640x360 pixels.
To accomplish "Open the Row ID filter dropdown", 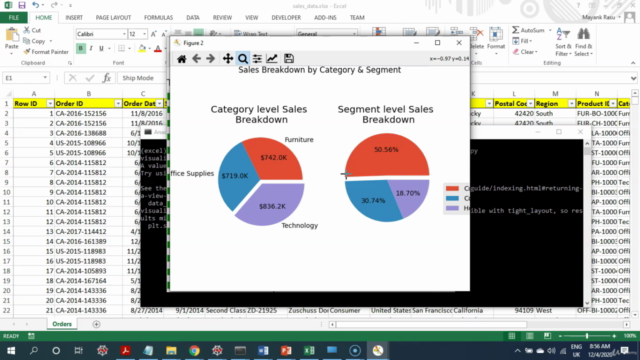I will [50, 104].
